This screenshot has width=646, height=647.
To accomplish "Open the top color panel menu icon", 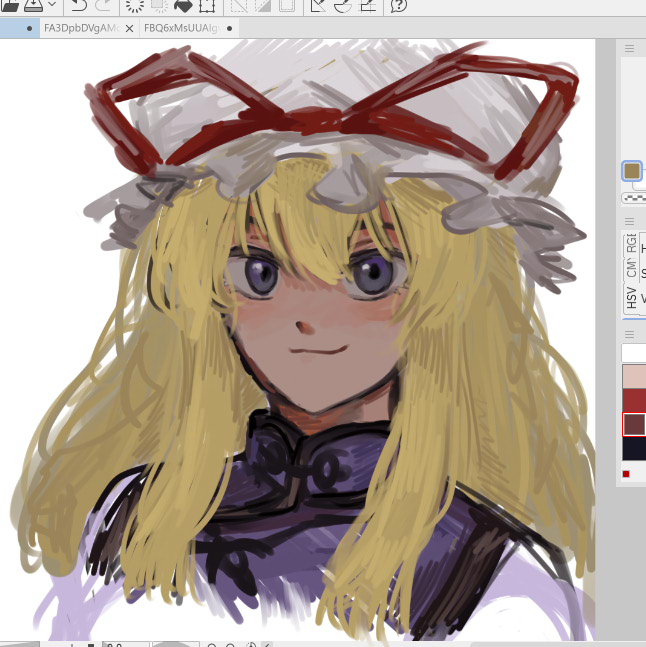I will [629, 49].
